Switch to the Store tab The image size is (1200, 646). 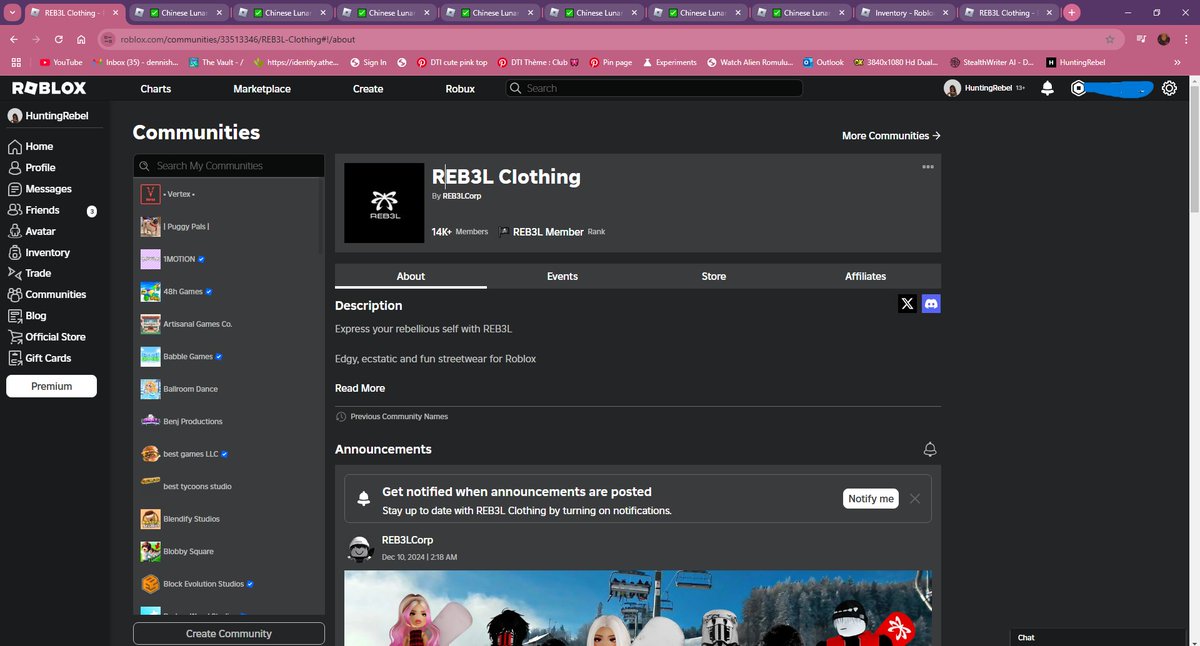[x=714, y=276]
